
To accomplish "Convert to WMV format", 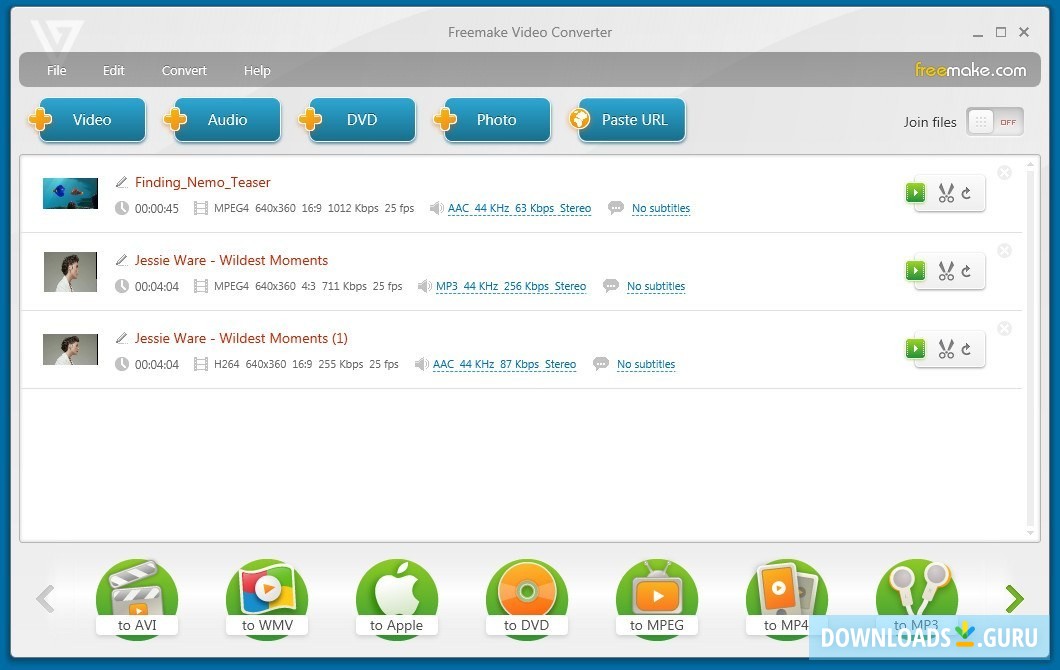I will coord(267,599).
